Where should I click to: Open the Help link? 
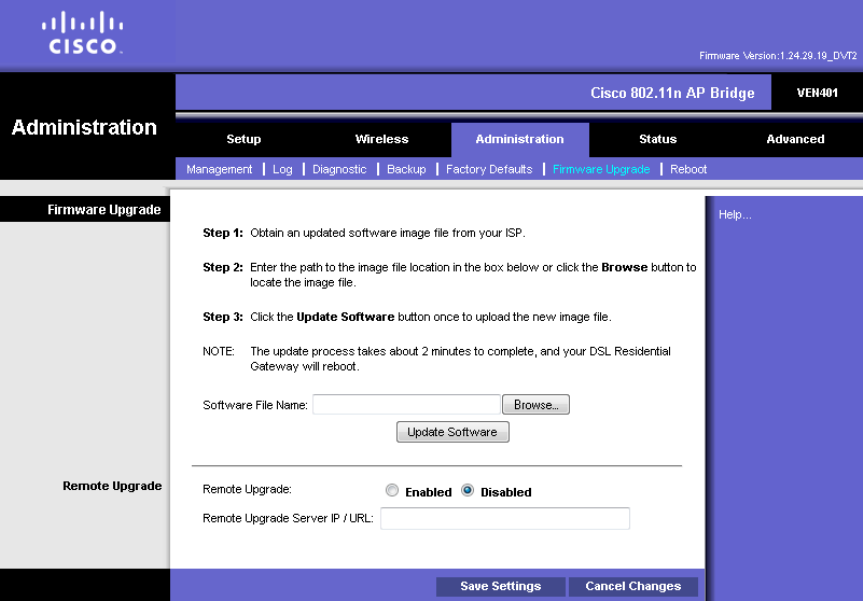pyautogui.click(x=735, y=215)
